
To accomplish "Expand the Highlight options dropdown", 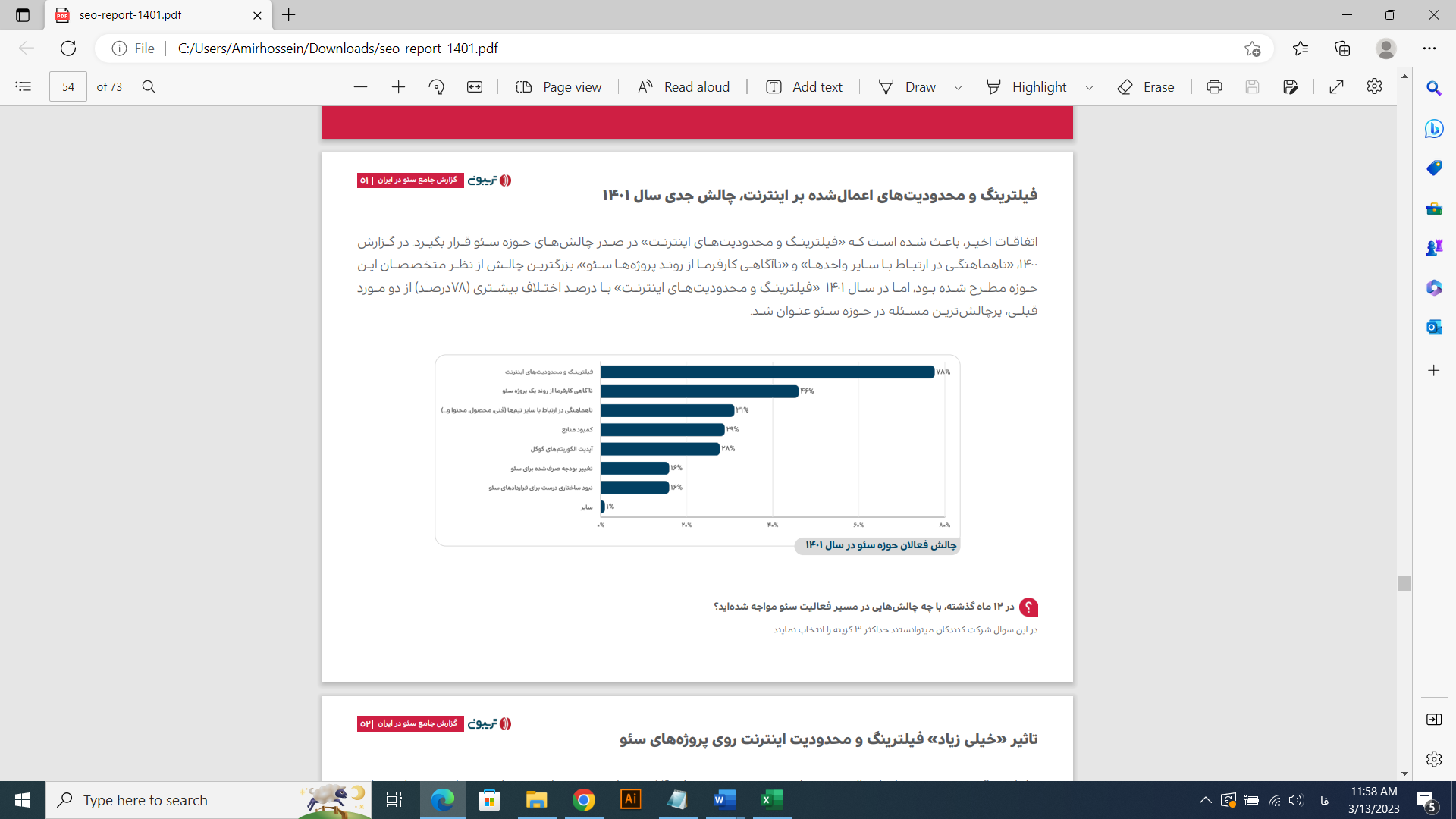I will click(x=1090, y=86).
